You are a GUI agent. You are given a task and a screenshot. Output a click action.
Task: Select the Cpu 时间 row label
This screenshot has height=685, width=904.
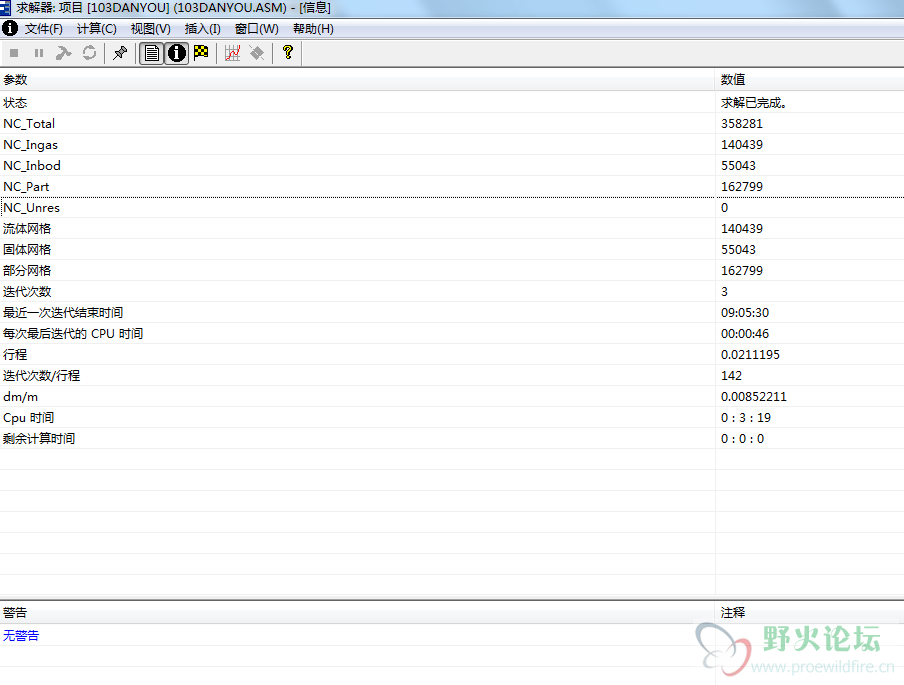[x=28, y=417]
